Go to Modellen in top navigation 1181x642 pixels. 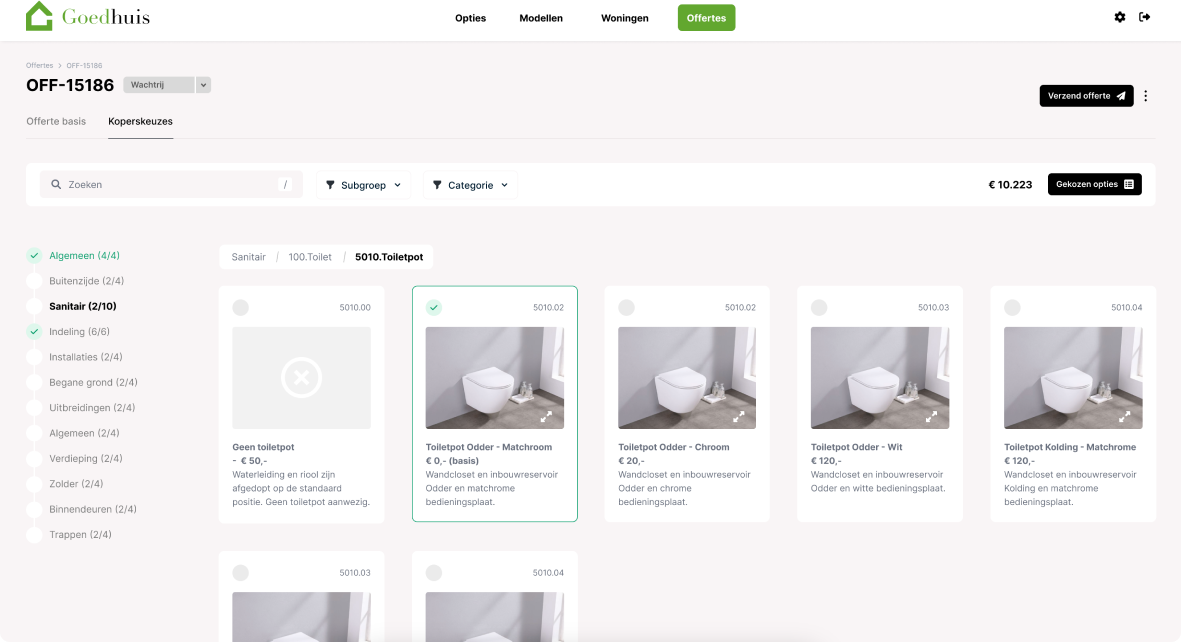(541, 18)
